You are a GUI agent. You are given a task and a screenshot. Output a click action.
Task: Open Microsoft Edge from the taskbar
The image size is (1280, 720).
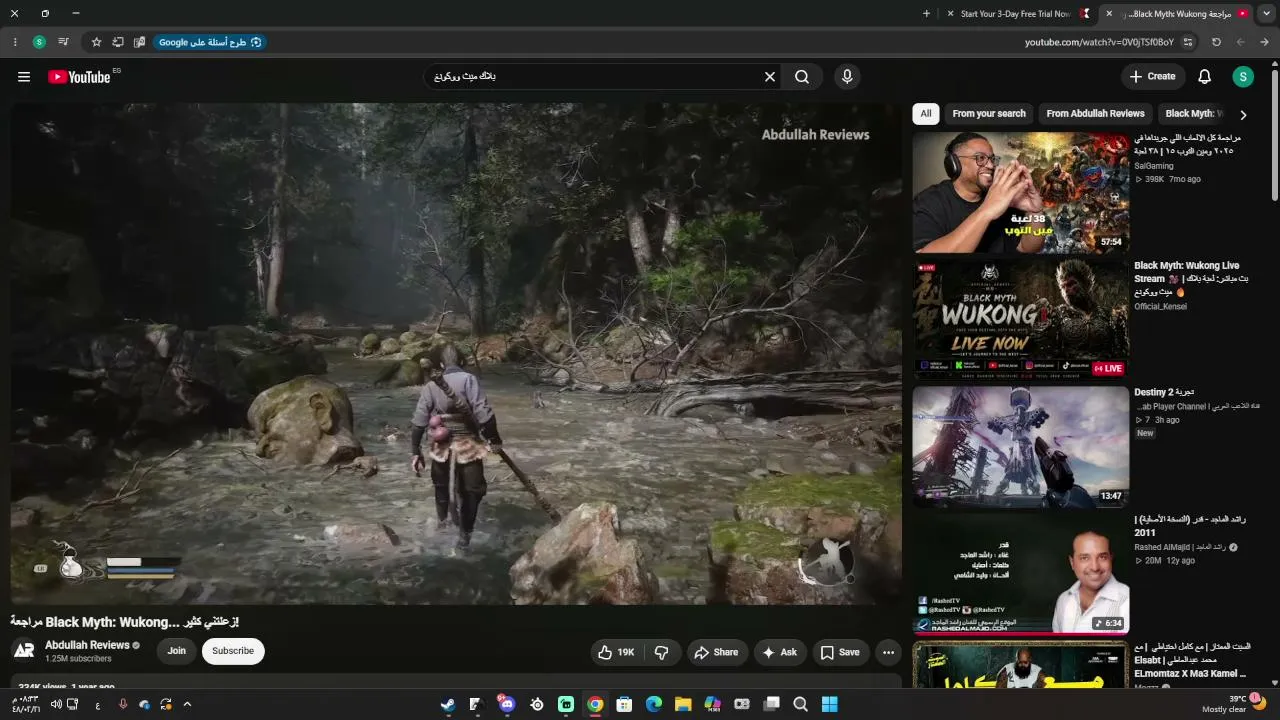click(654, 704)
